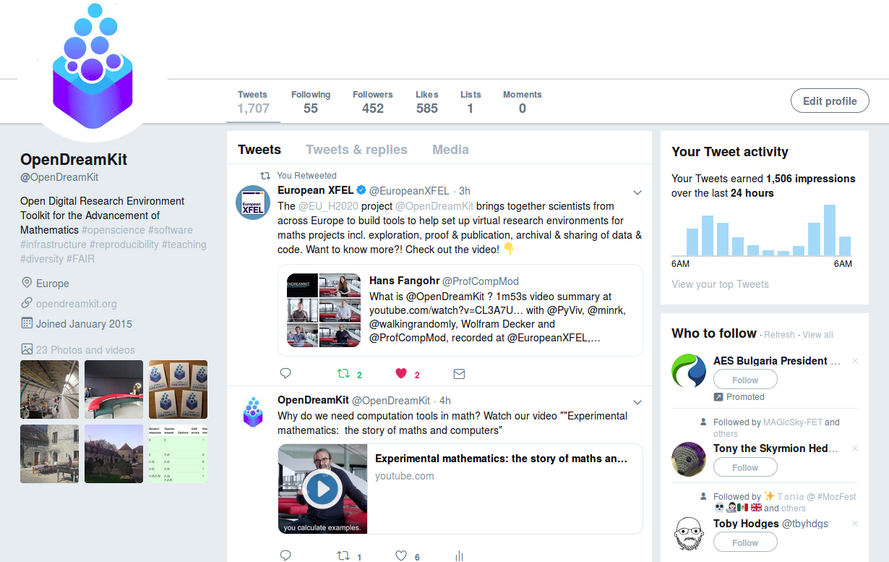Screen dimensions: 889x562
Task: Open the Hans Fangohr quoted tweet card
Action: point(460,310)
